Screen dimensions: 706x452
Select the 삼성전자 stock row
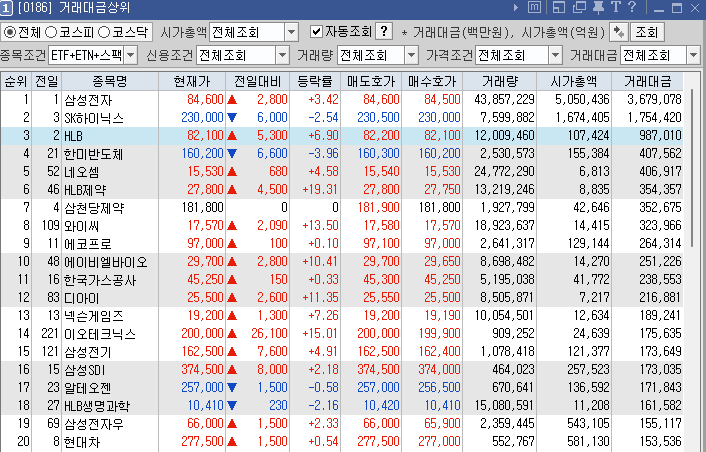(x=342, y=99)
